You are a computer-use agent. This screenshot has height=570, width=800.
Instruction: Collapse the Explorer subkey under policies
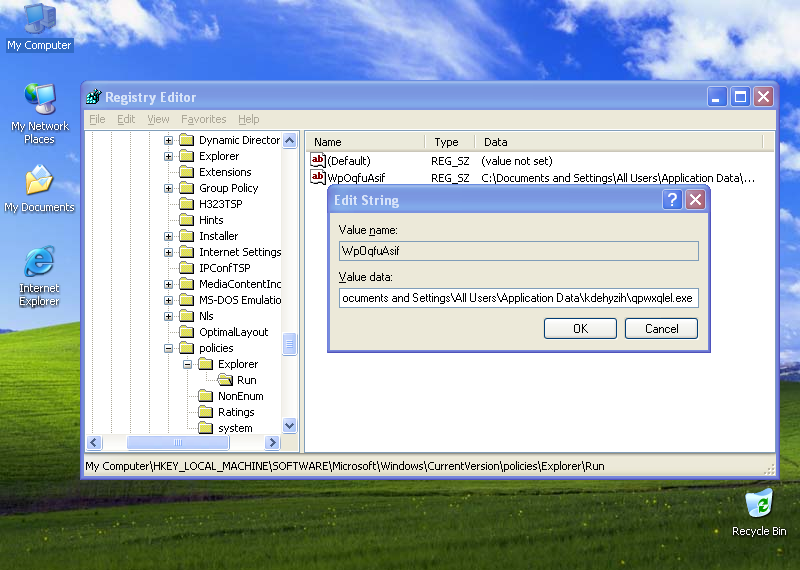coord(188,364)
